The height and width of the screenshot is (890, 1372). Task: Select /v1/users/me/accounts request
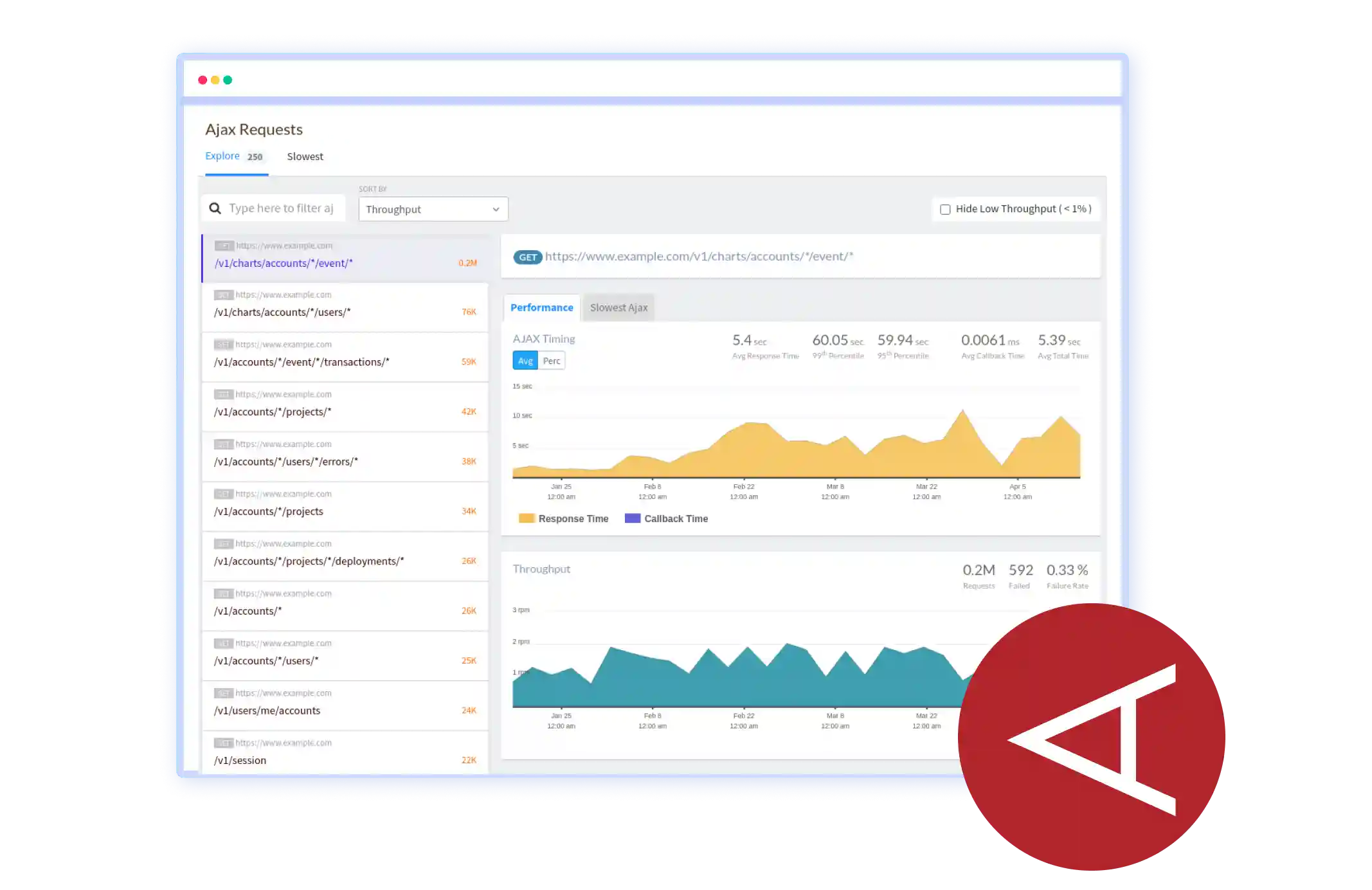(x=345, y=706)
